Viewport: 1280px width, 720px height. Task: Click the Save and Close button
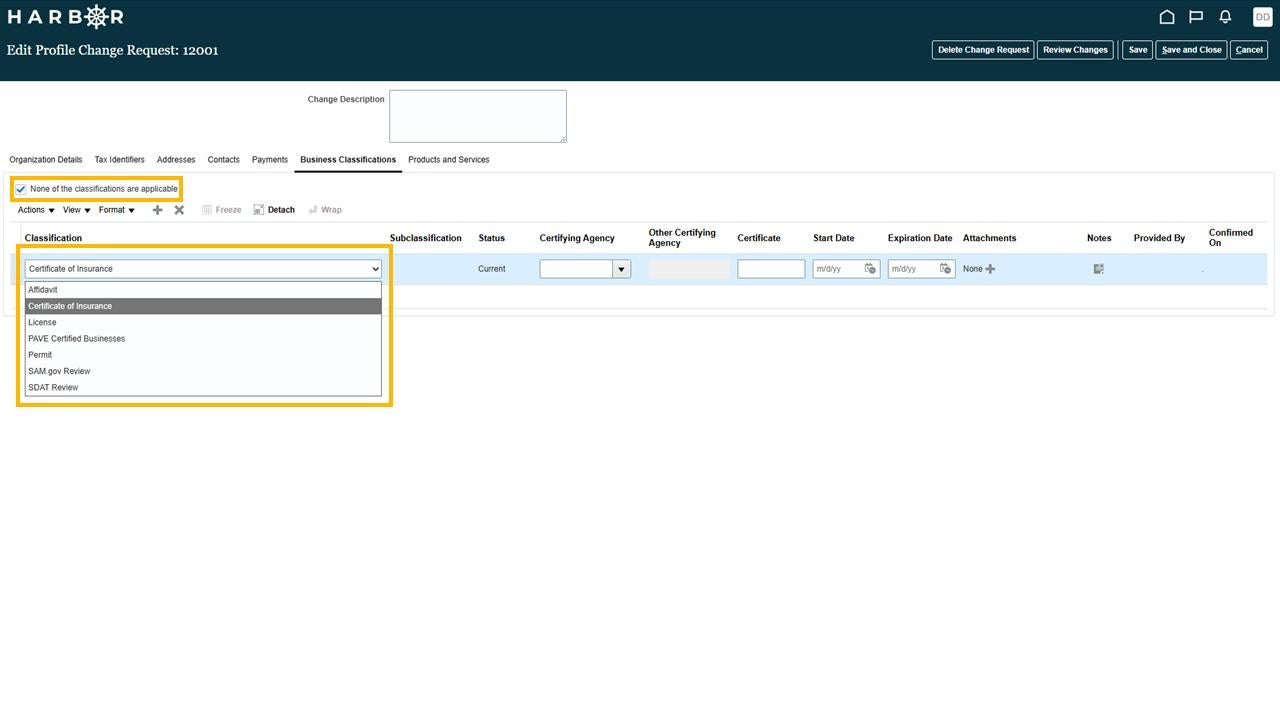point(1191,50)
